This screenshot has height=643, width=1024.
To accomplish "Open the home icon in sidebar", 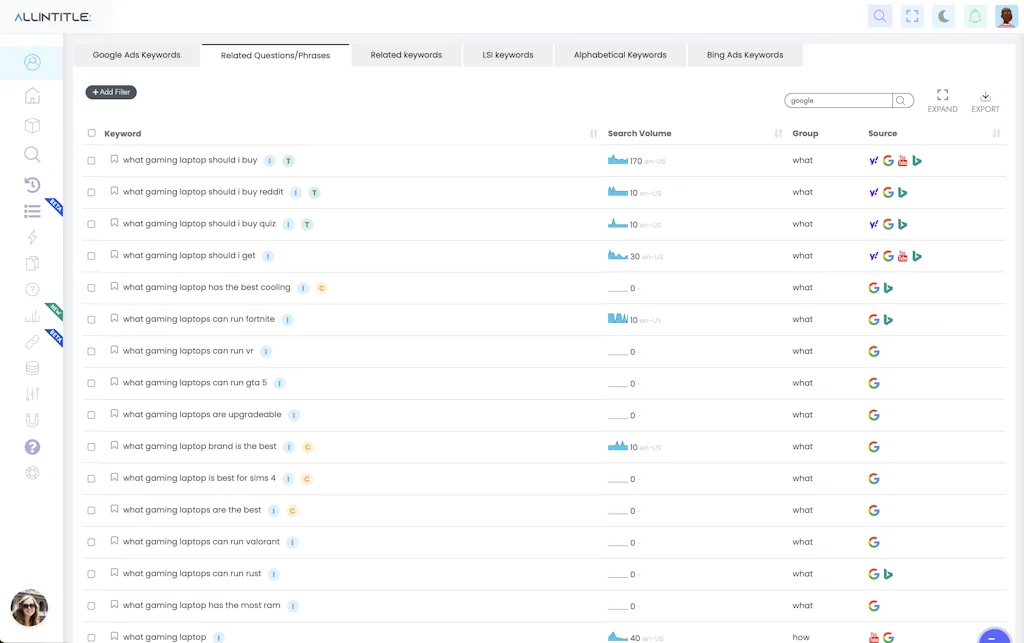I will (x=32, y=96).
